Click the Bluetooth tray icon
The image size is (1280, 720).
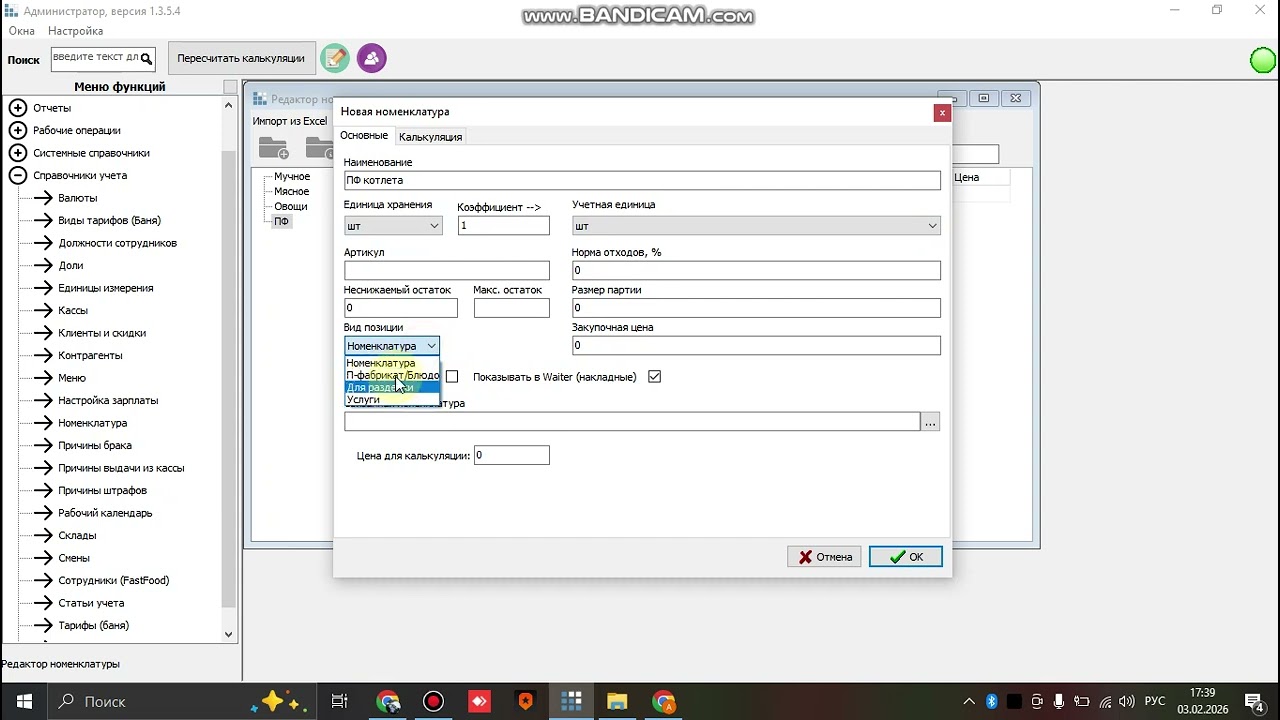[x=992, y=701]
